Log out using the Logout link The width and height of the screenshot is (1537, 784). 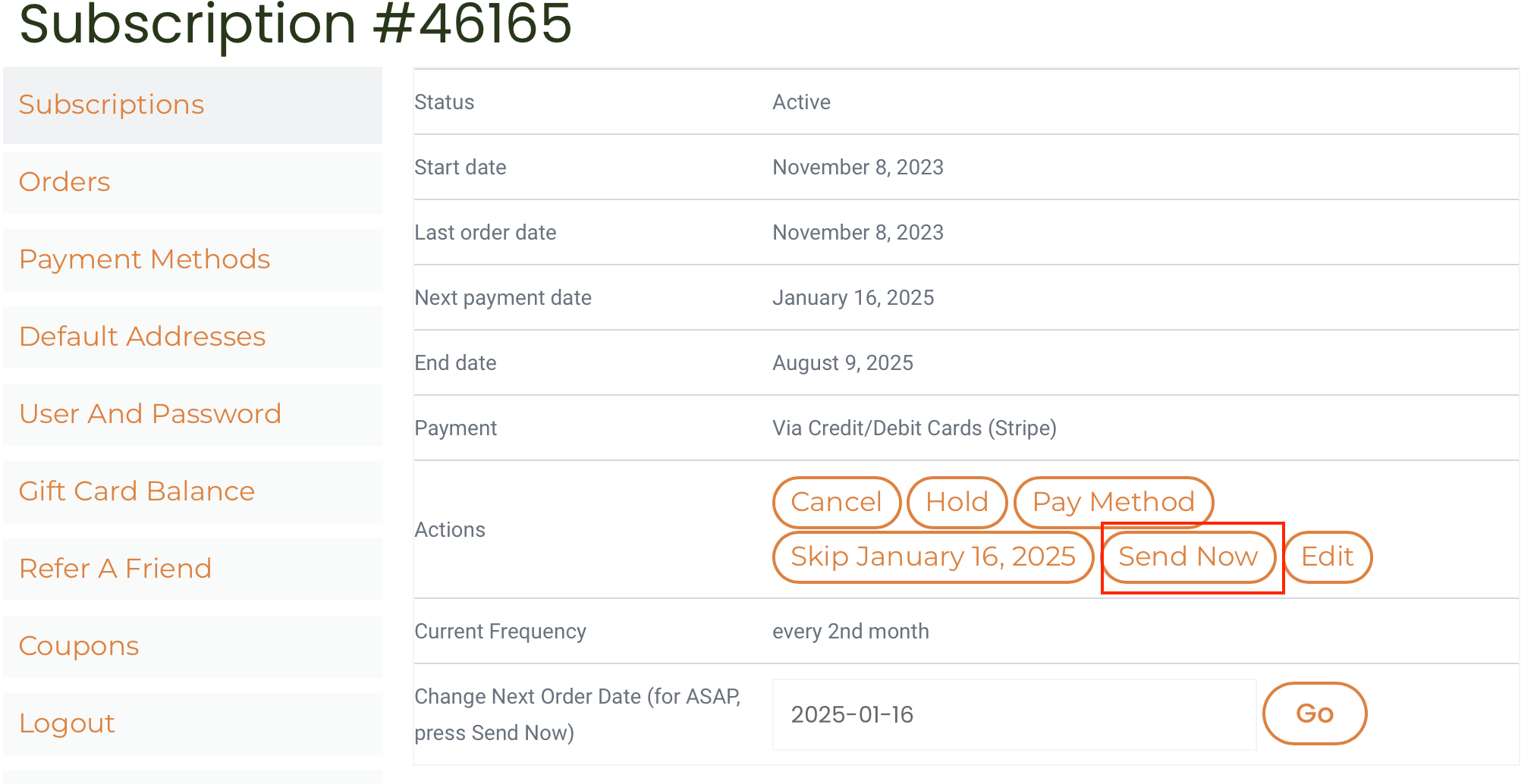click(67, 723)
